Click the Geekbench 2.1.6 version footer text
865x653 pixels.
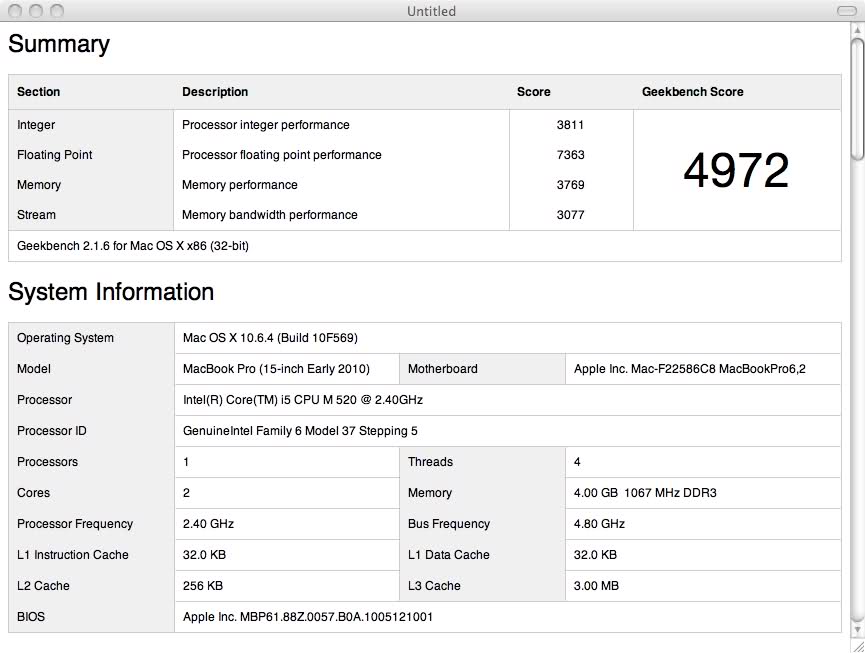pyautogui.click(x=133, y=246)
